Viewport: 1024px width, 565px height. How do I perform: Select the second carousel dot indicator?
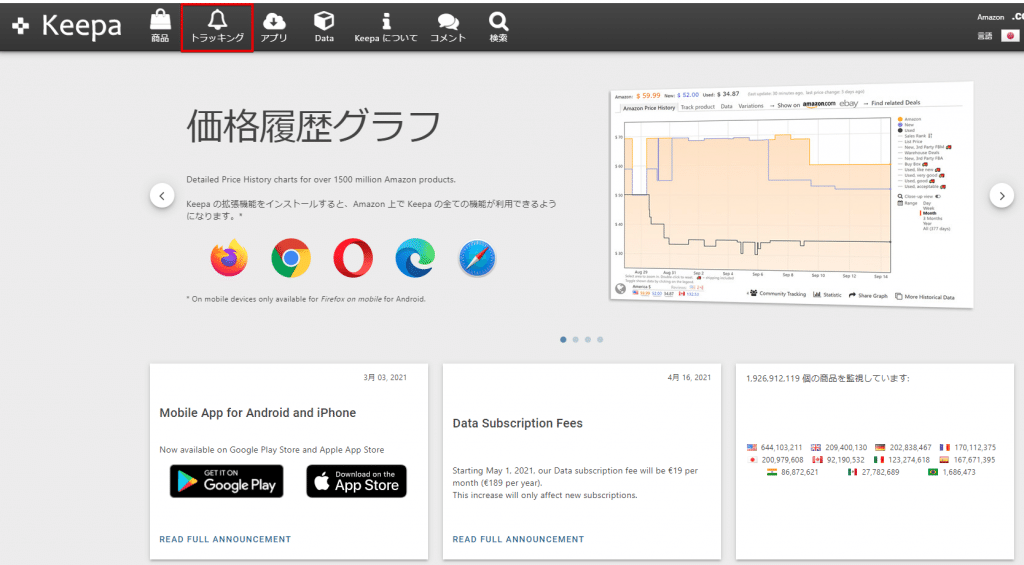pos(575,340)
